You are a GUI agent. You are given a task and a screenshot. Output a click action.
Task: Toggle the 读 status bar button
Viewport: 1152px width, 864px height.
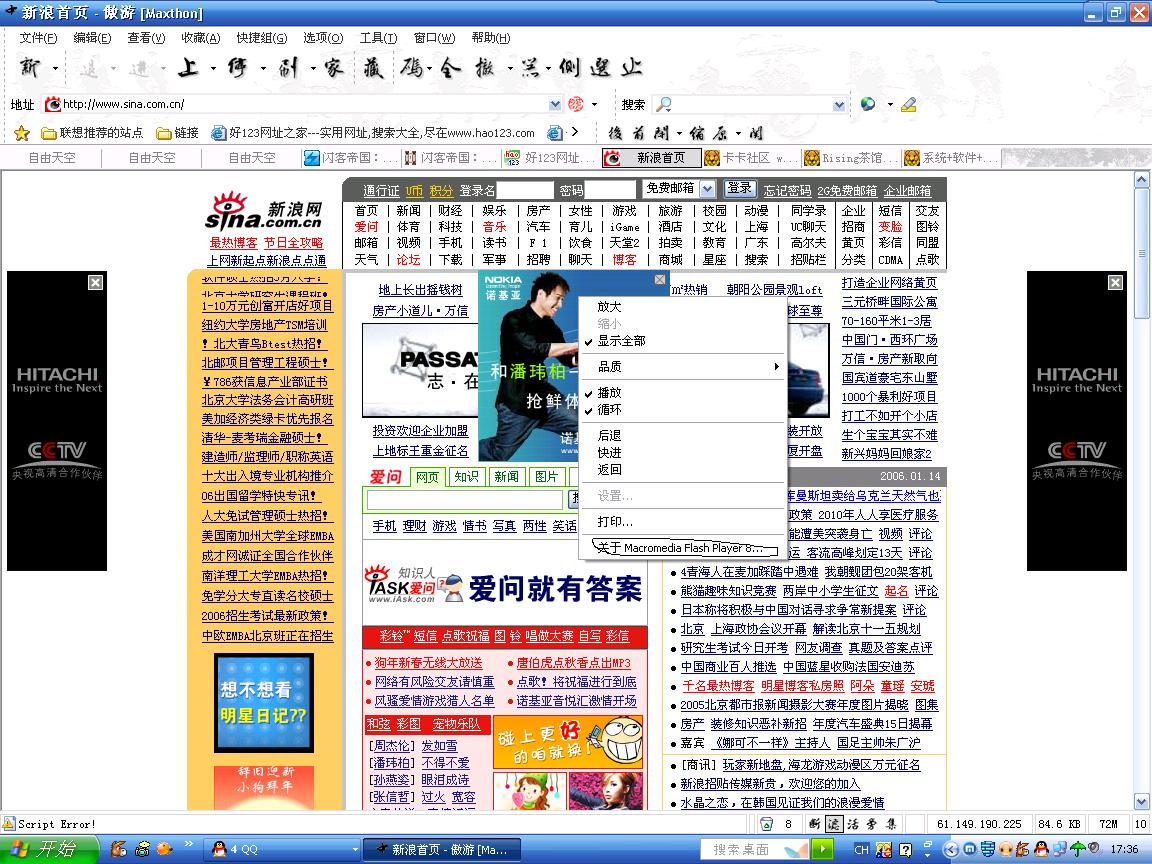(x=834, y=824)
